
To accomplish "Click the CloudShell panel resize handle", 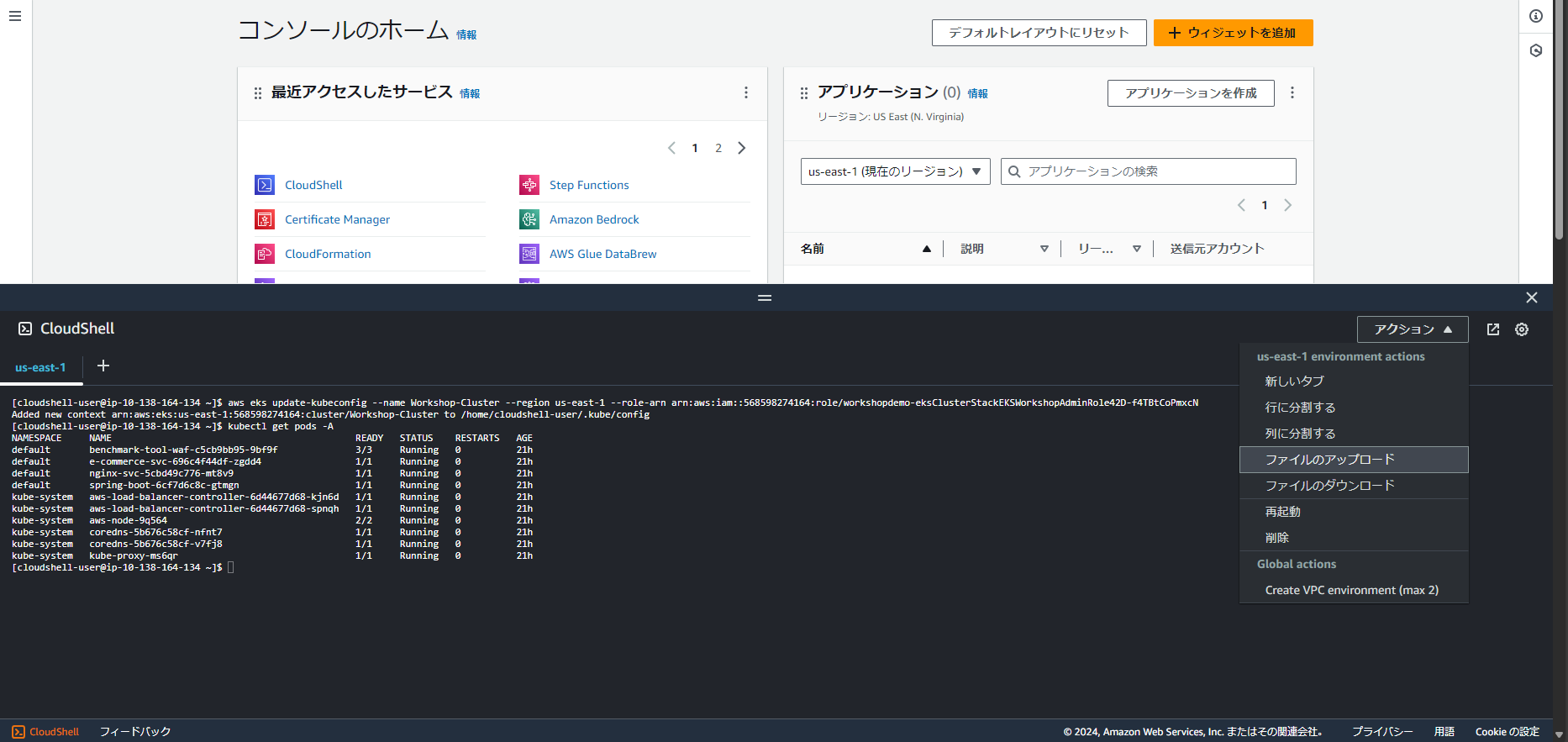I will (x=765, y=297).
